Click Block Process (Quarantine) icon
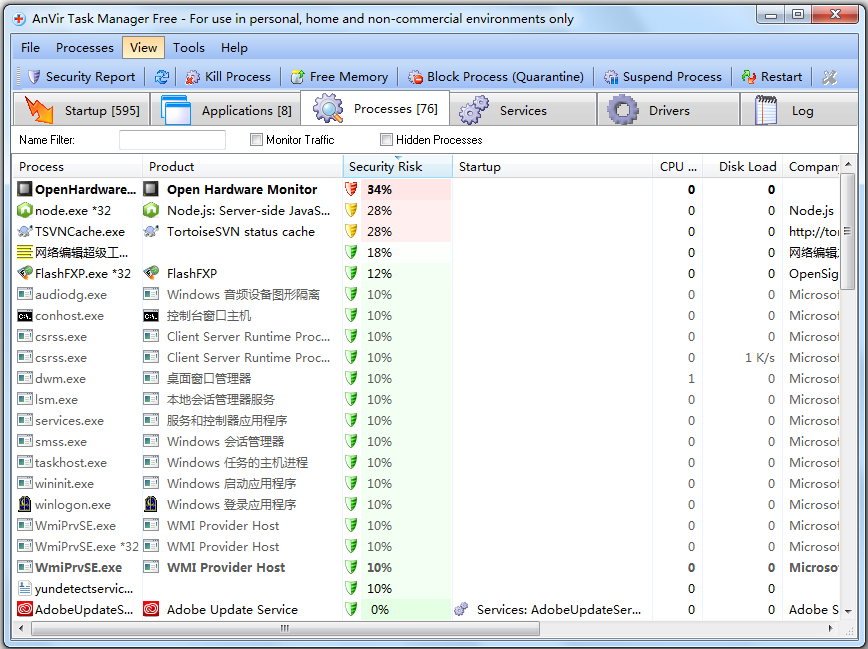 click(x=415, y=76)
